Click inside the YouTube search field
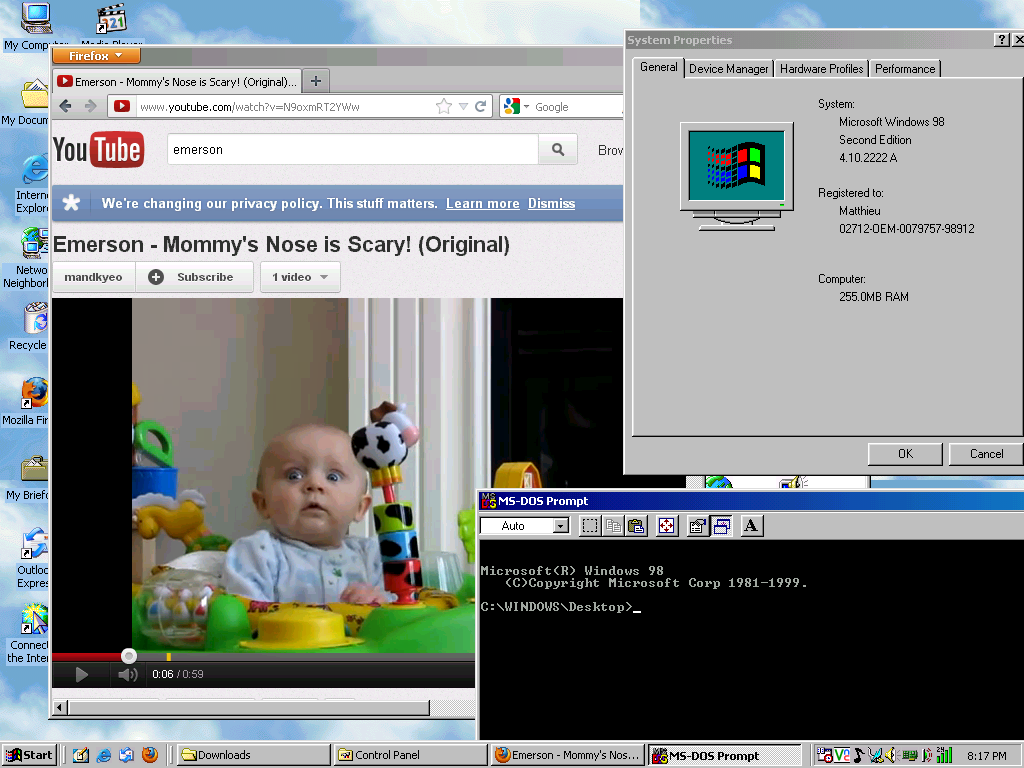1024x768 pixels. (350, 149)
